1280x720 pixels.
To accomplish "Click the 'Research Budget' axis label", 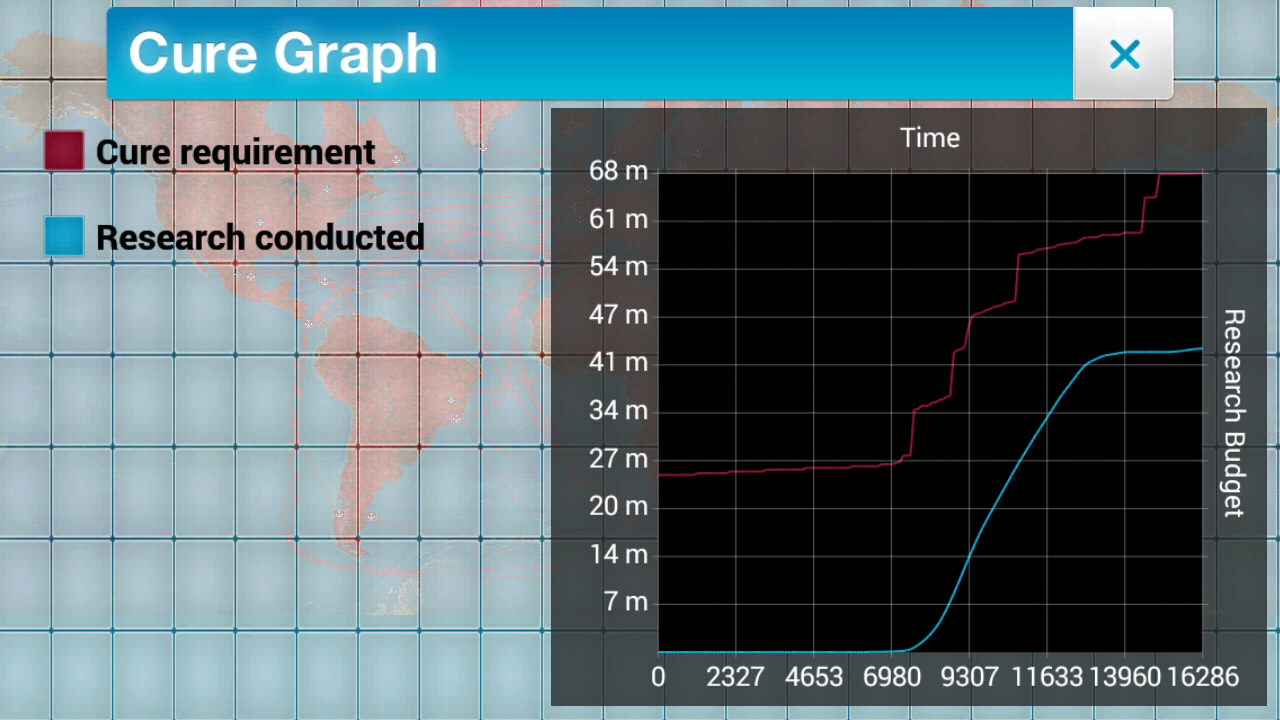I will [1234, 413].
